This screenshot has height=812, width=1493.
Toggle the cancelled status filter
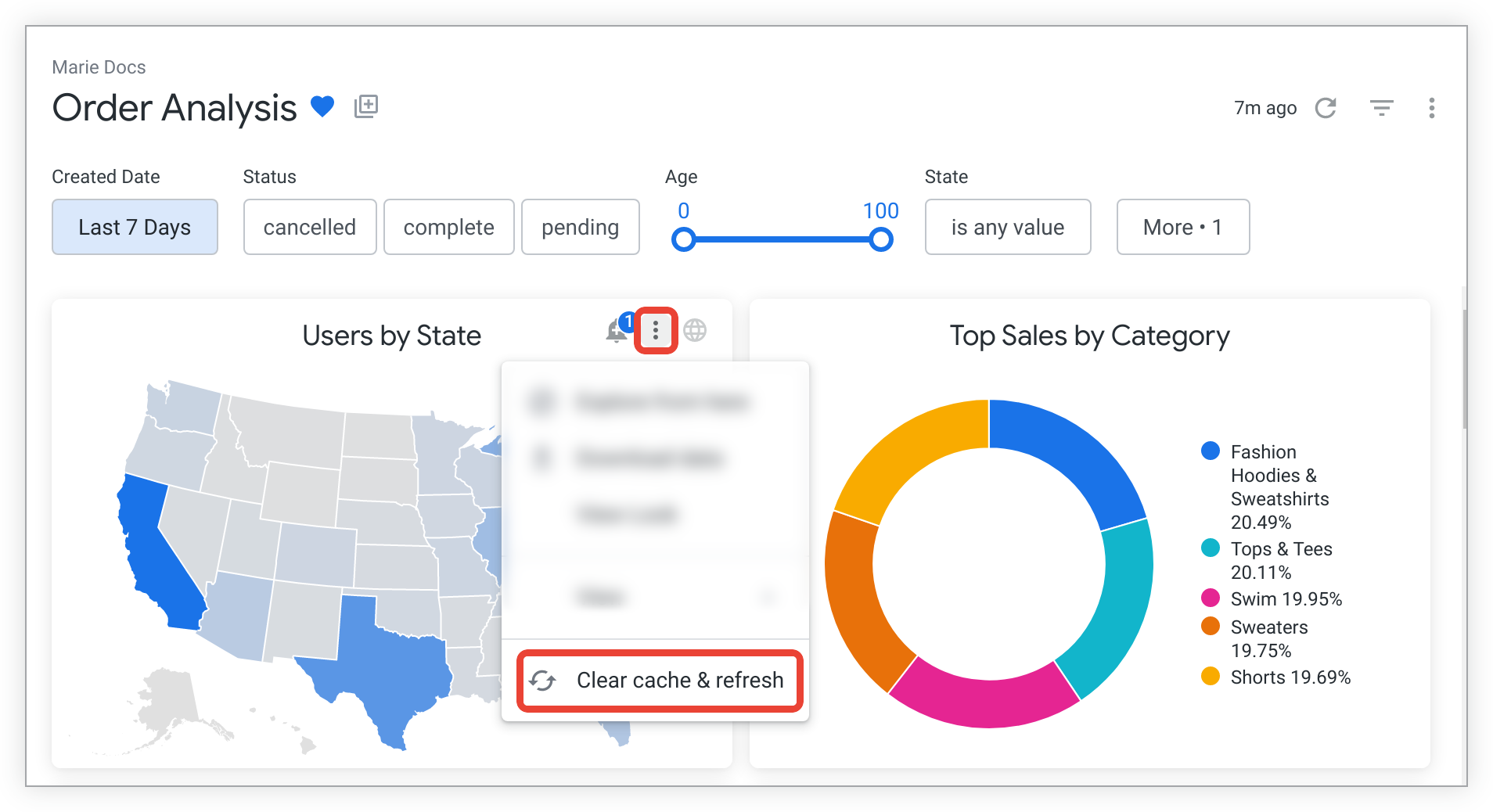click(x=310, y=227)
